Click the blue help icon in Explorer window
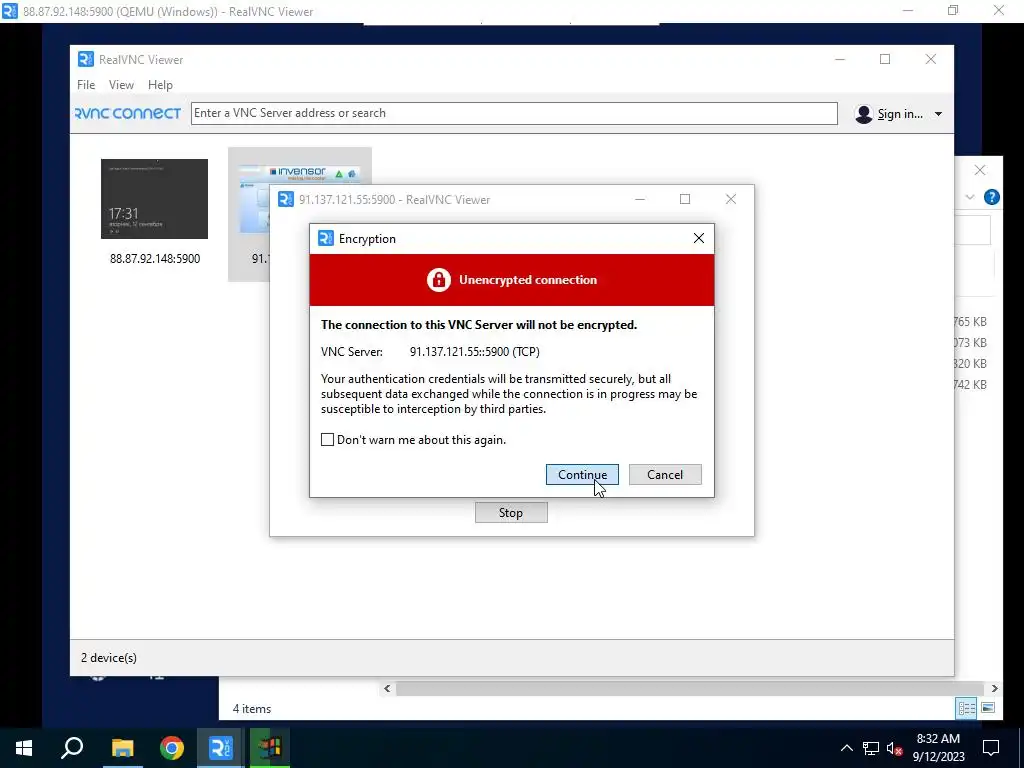 [991, 197]
